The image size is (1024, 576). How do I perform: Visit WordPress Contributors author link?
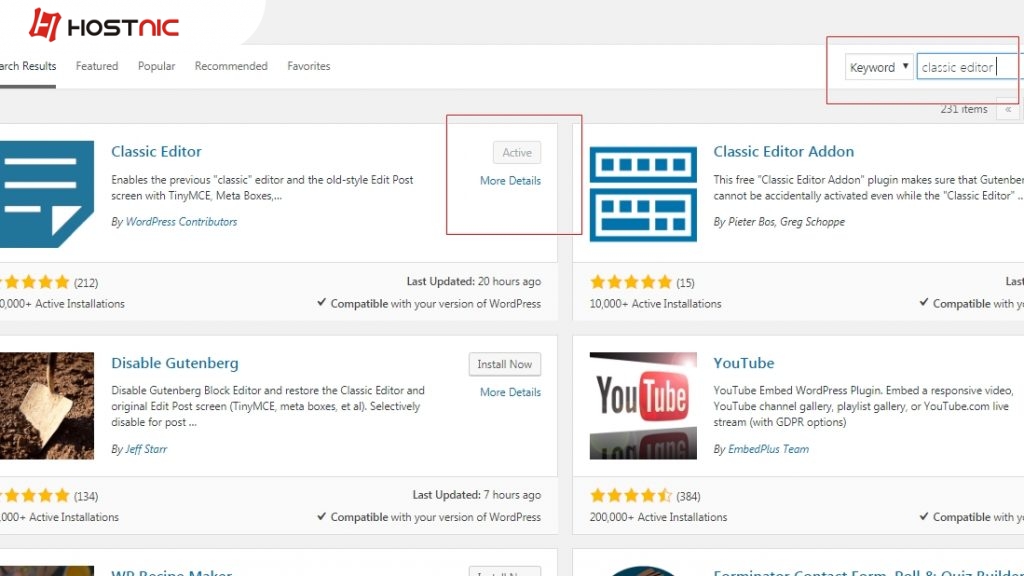click(181, 222)
